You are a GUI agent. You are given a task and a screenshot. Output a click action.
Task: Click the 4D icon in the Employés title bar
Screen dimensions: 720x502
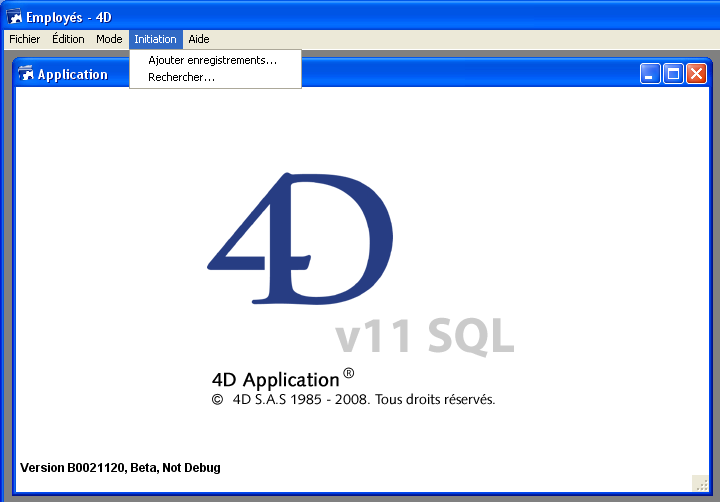(x=14, y=17)
